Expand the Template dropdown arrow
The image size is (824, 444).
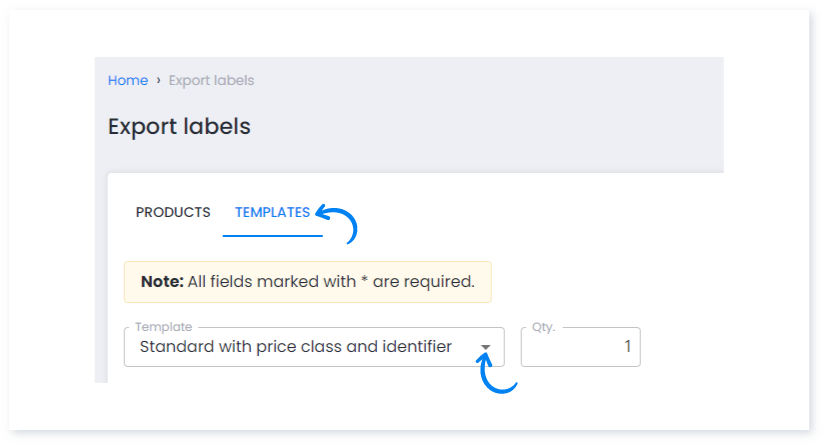(485, 347)
